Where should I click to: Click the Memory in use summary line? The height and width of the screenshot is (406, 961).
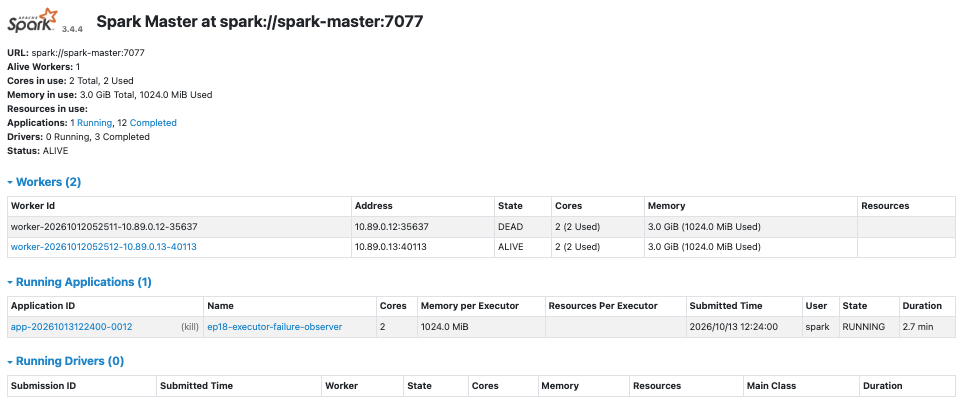coord(110,94)
